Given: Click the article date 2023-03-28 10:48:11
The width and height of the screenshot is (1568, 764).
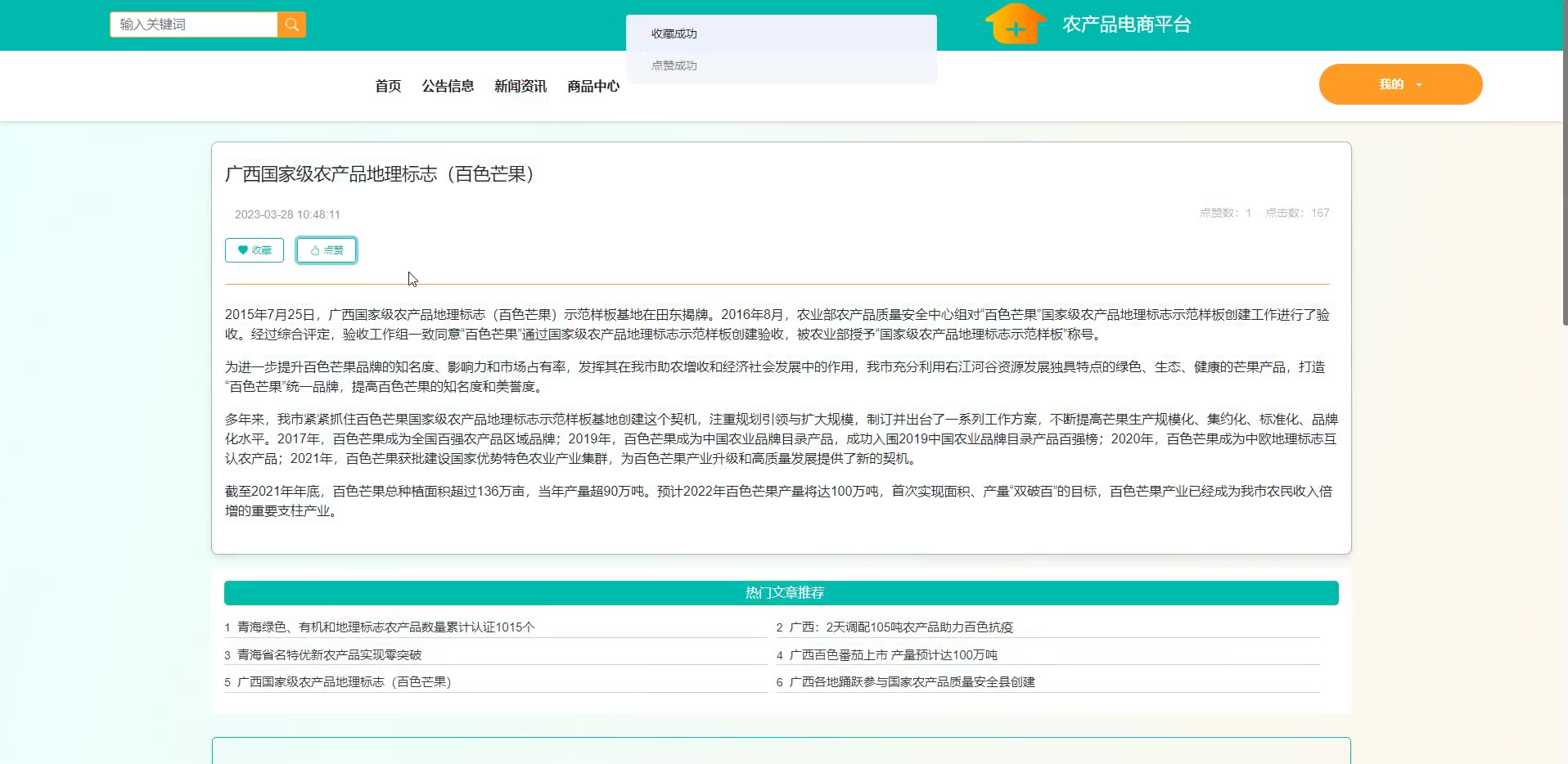Looking at the screenshot, I should pos(287,214).
